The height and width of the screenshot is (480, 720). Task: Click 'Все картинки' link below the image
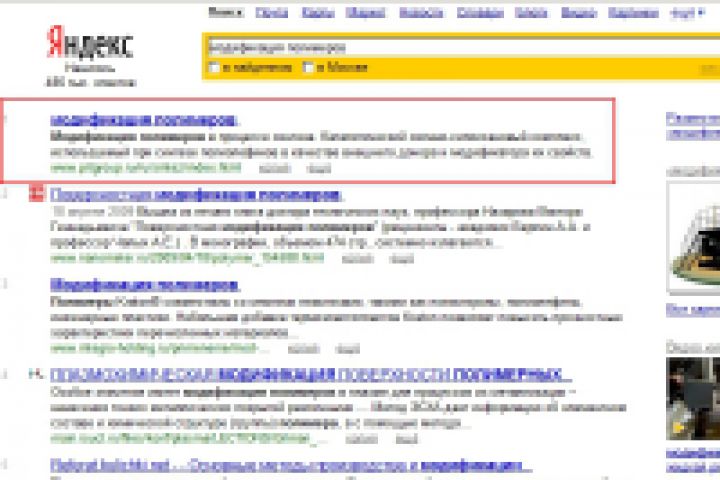693,310
